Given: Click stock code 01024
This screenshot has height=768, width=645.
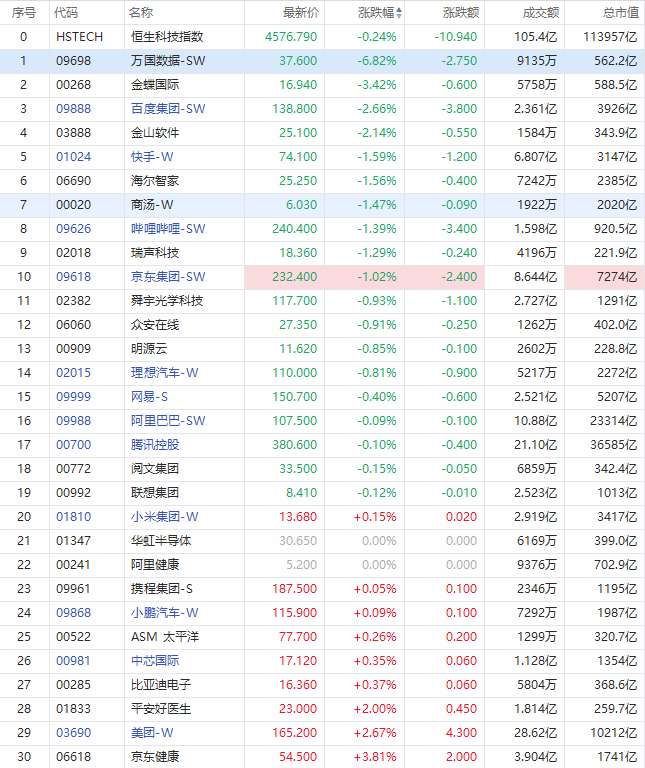Looking at the screenshot, I should tap(73, 157).
